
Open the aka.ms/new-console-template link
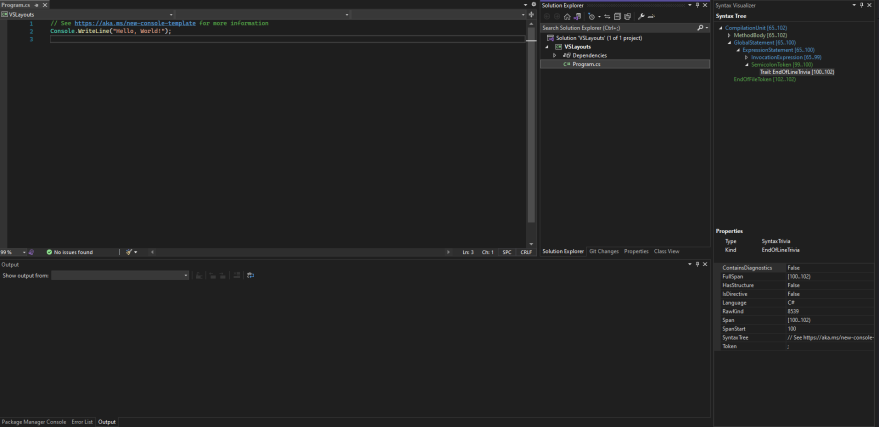click(x=135, y=24)
